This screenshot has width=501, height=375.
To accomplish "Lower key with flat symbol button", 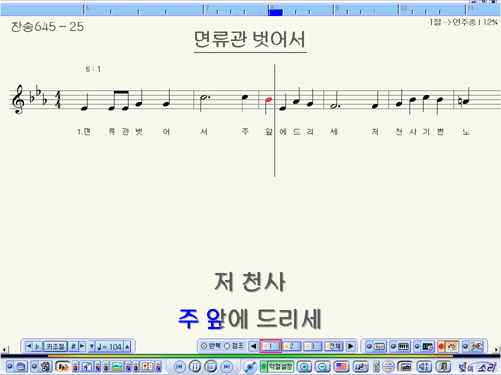I will [37, 347].
